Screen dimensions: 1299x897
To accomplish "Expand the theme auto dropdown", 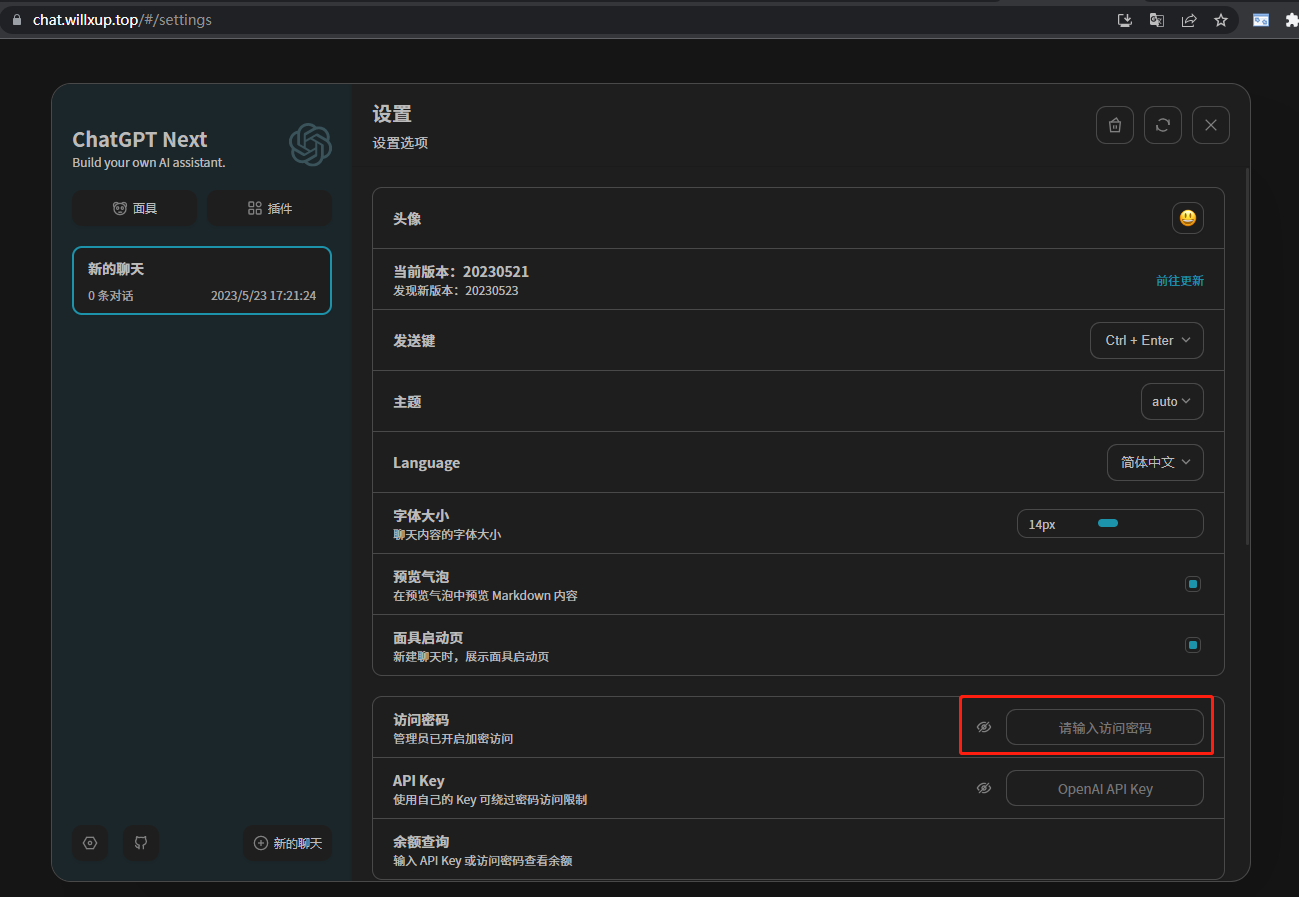I will coord(1171,401).
